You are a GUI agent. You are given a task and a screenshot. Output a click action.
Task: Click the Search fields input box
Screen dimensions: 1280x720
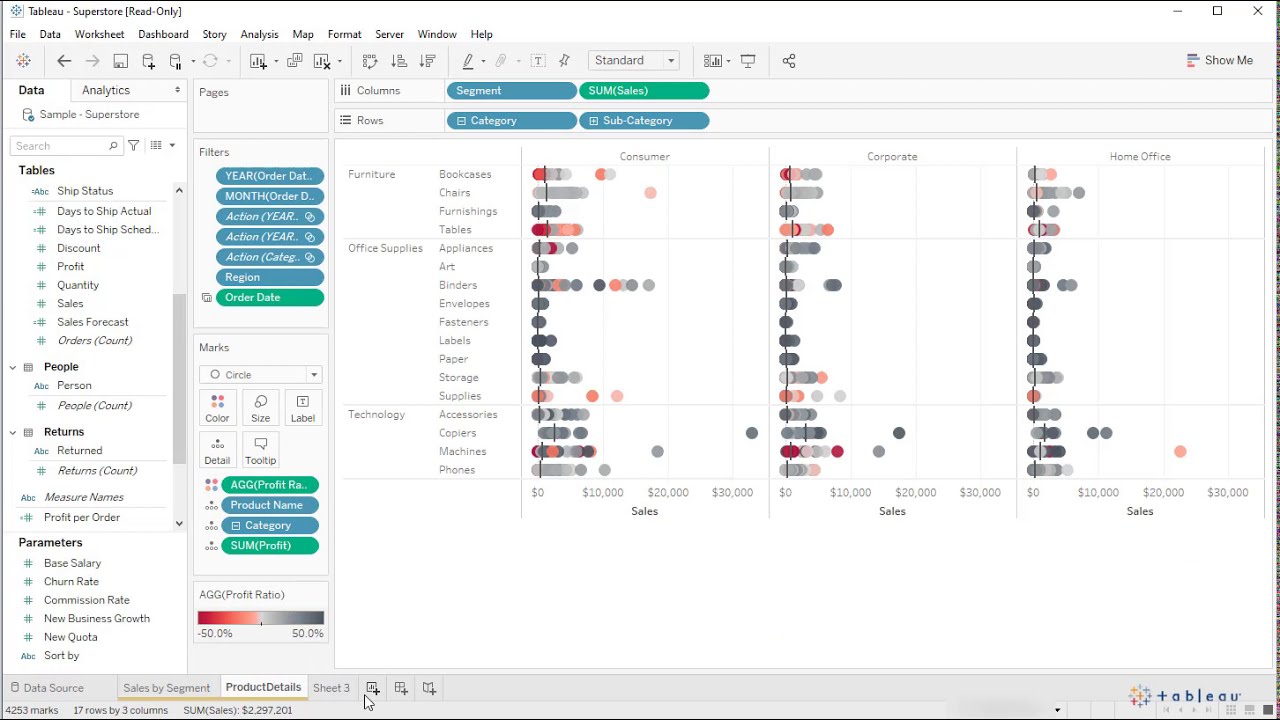[x=66, y=146]
